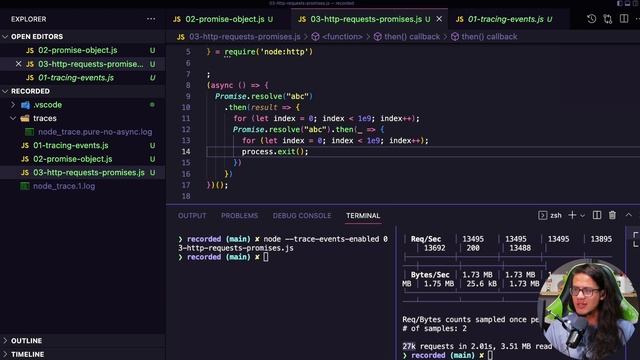Open Explorer views and more actions ellipsis

click(x=151, y=19)
